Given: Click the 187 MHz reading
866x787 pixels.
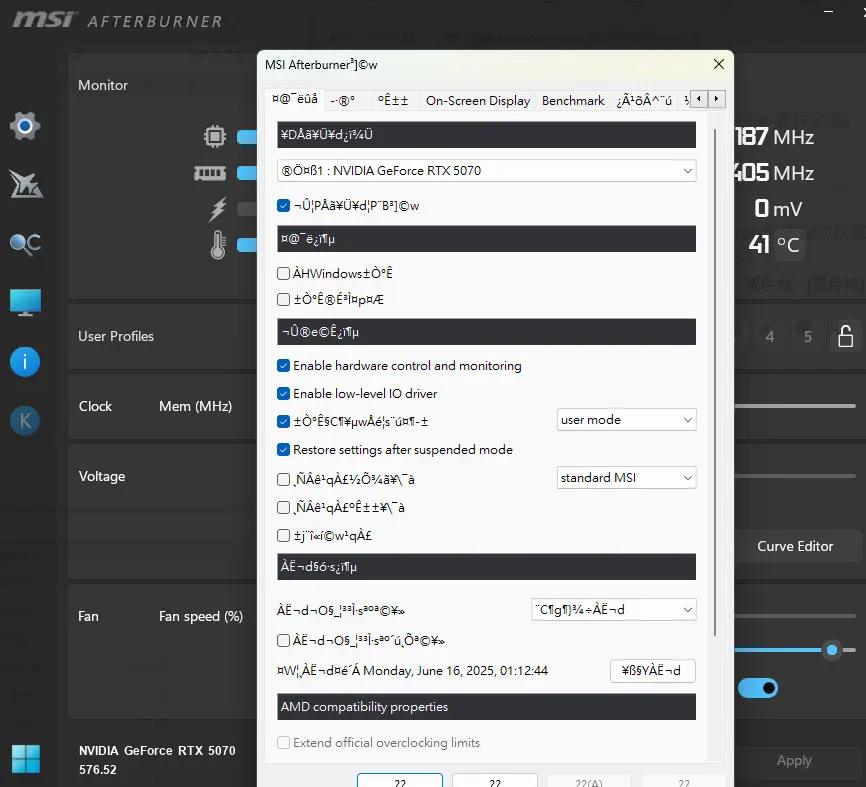Looking at the screenshot, I should (774, 137).
